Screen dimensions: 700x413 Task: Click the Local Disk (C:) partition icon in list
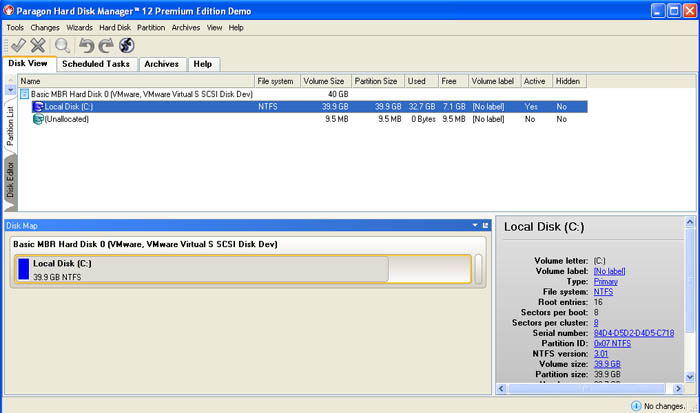38,107
